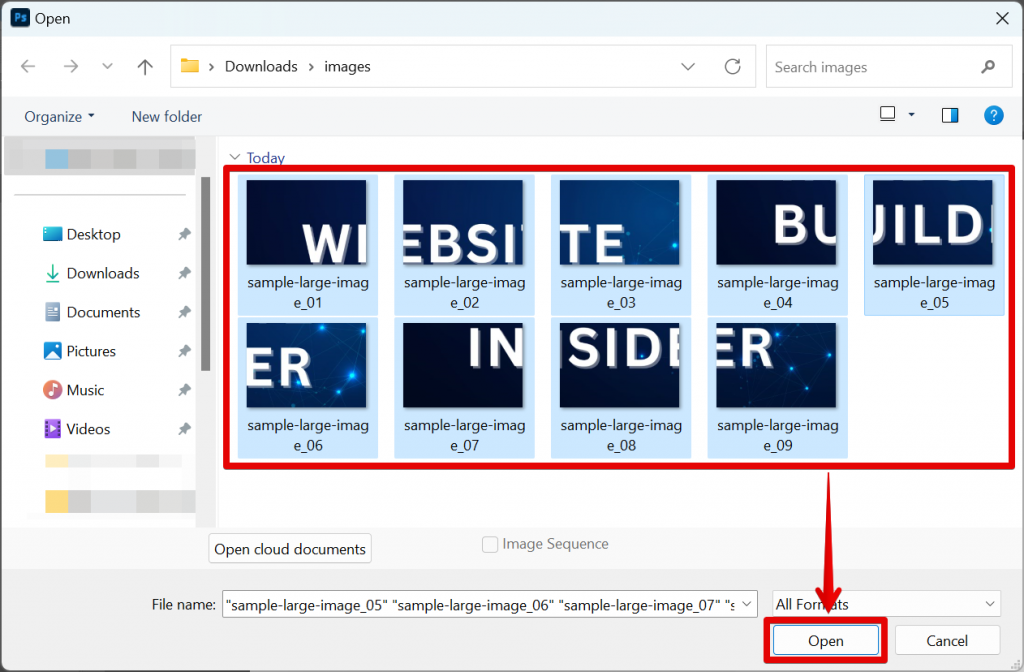Click the folder icon in the address bar
This screenshot has width=1024, height=672.
pyautogui.click(x=189, y=65)
